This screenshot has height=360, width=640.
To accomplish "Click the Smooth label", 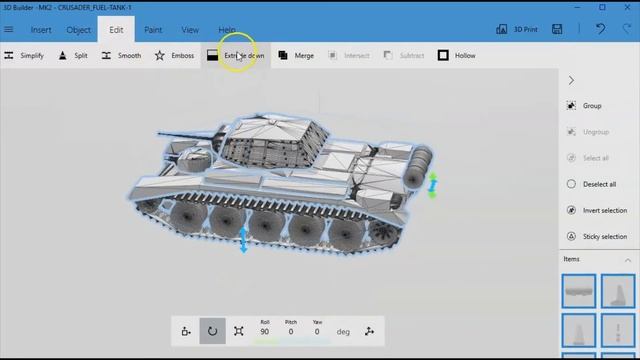I will click(x=129, y=56).
